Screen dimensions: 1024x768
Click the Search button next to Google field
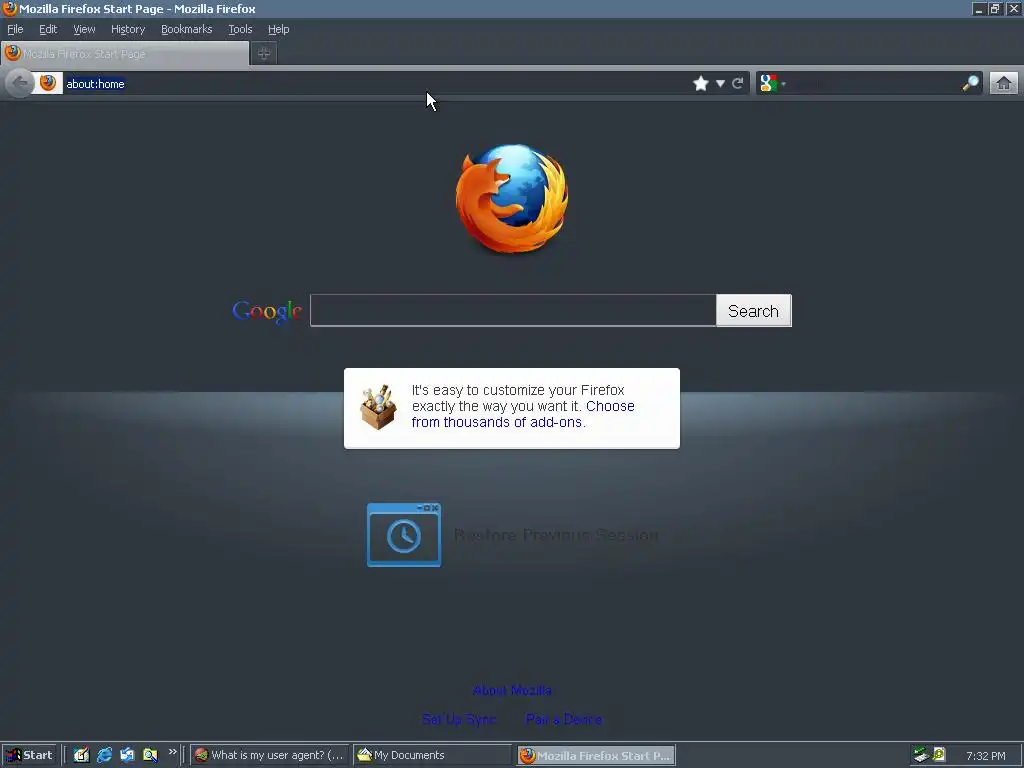coord(754,311)
